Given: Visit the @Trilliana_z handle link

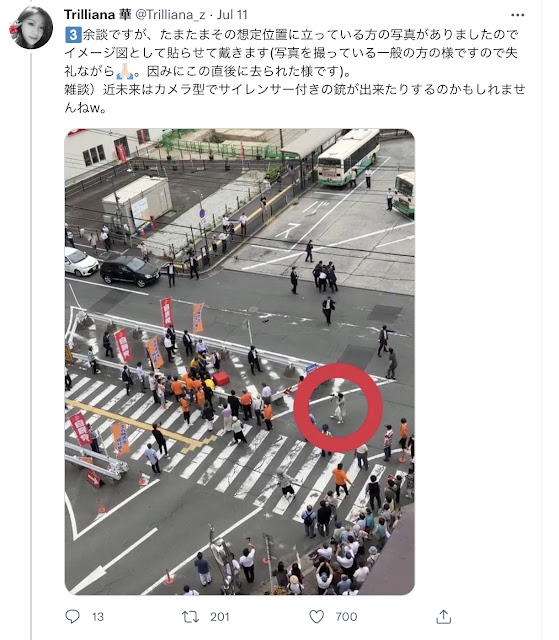Looking at the screenshot, I should pos(170,15).
